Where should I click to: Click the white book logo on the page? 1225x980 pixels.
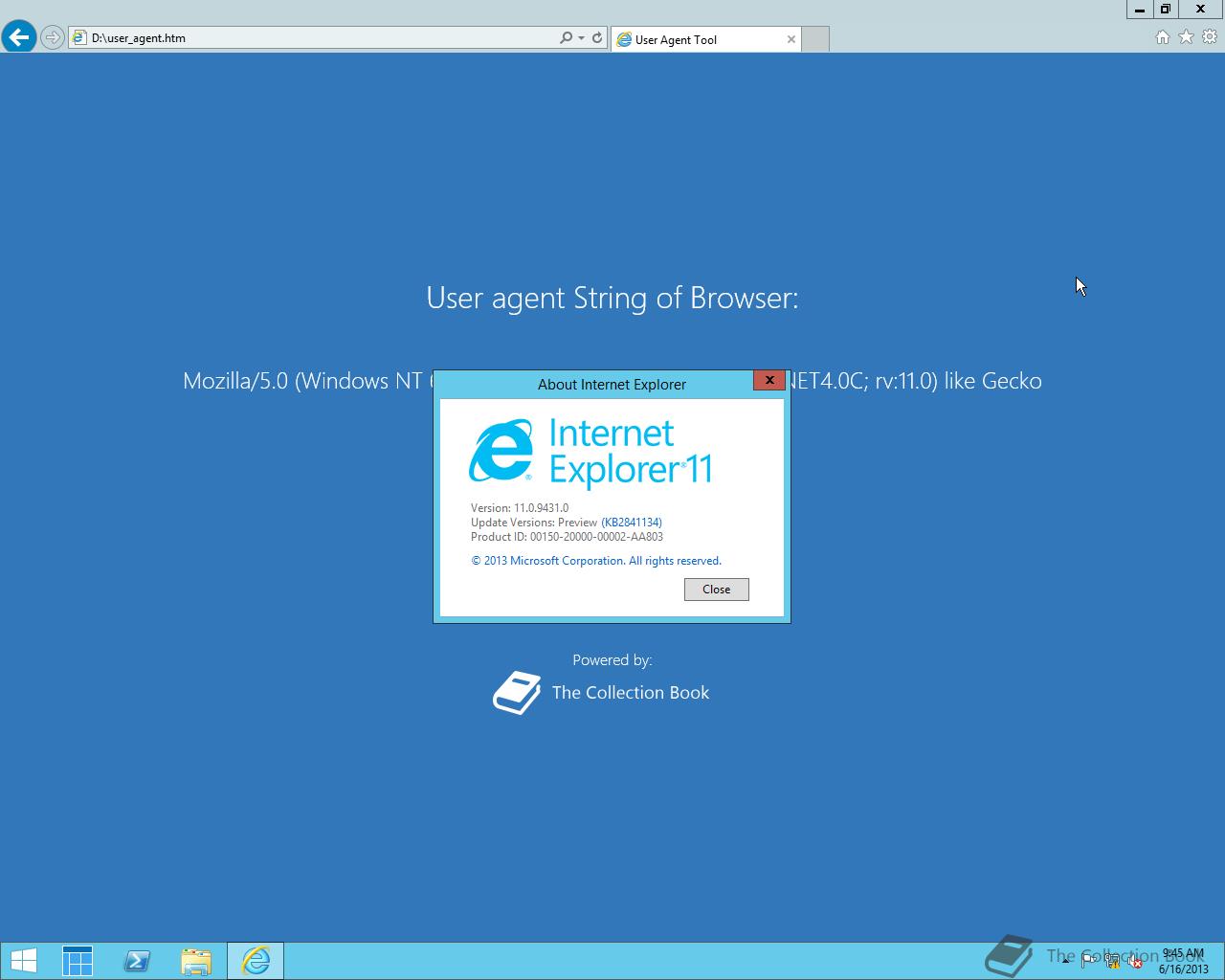point(517,693)
